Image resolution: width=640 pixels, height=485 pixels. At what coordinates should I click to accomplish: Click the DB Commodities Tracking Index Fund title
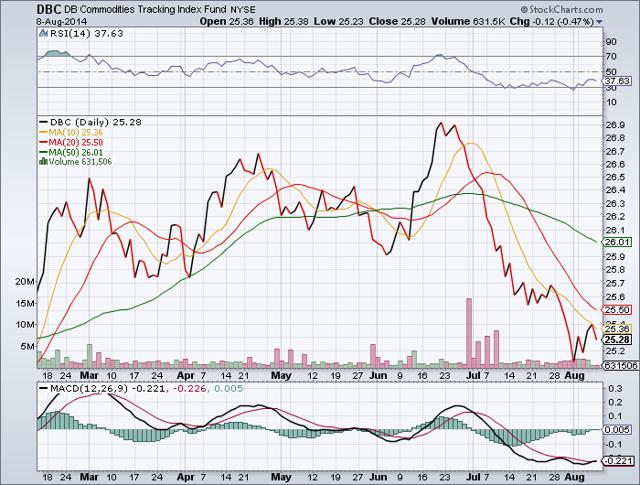[145, 9]
